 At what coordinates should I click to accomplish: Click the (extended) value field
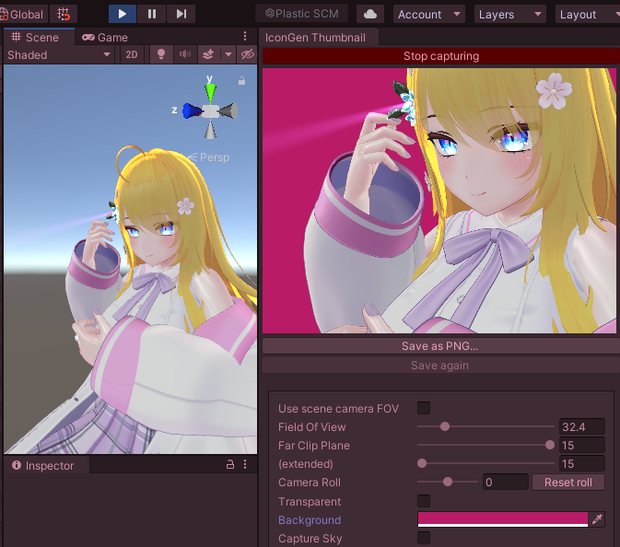coord(582,464)
